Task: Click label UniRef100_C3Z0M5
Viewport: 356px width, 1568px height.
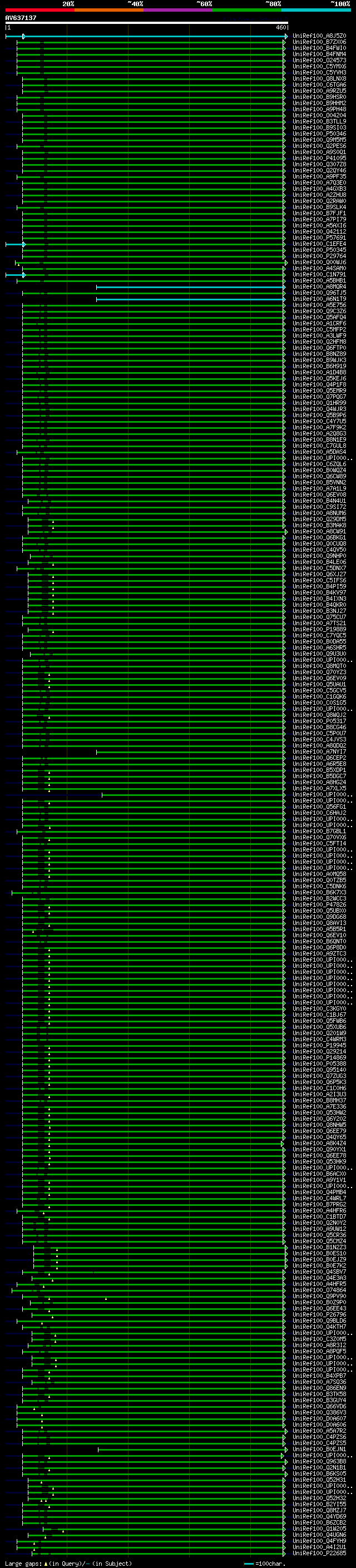Action: pos(319,1338)
